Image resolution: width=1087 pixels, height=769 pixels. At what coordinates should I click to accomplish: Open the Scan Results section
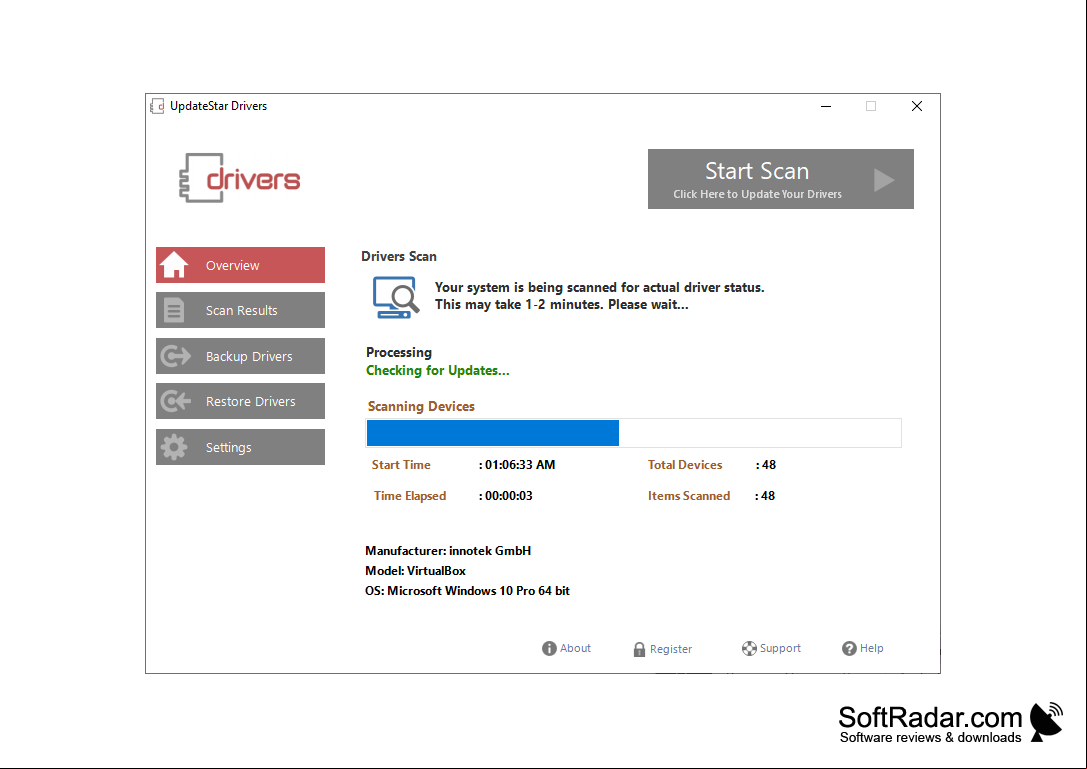point(240,310)
